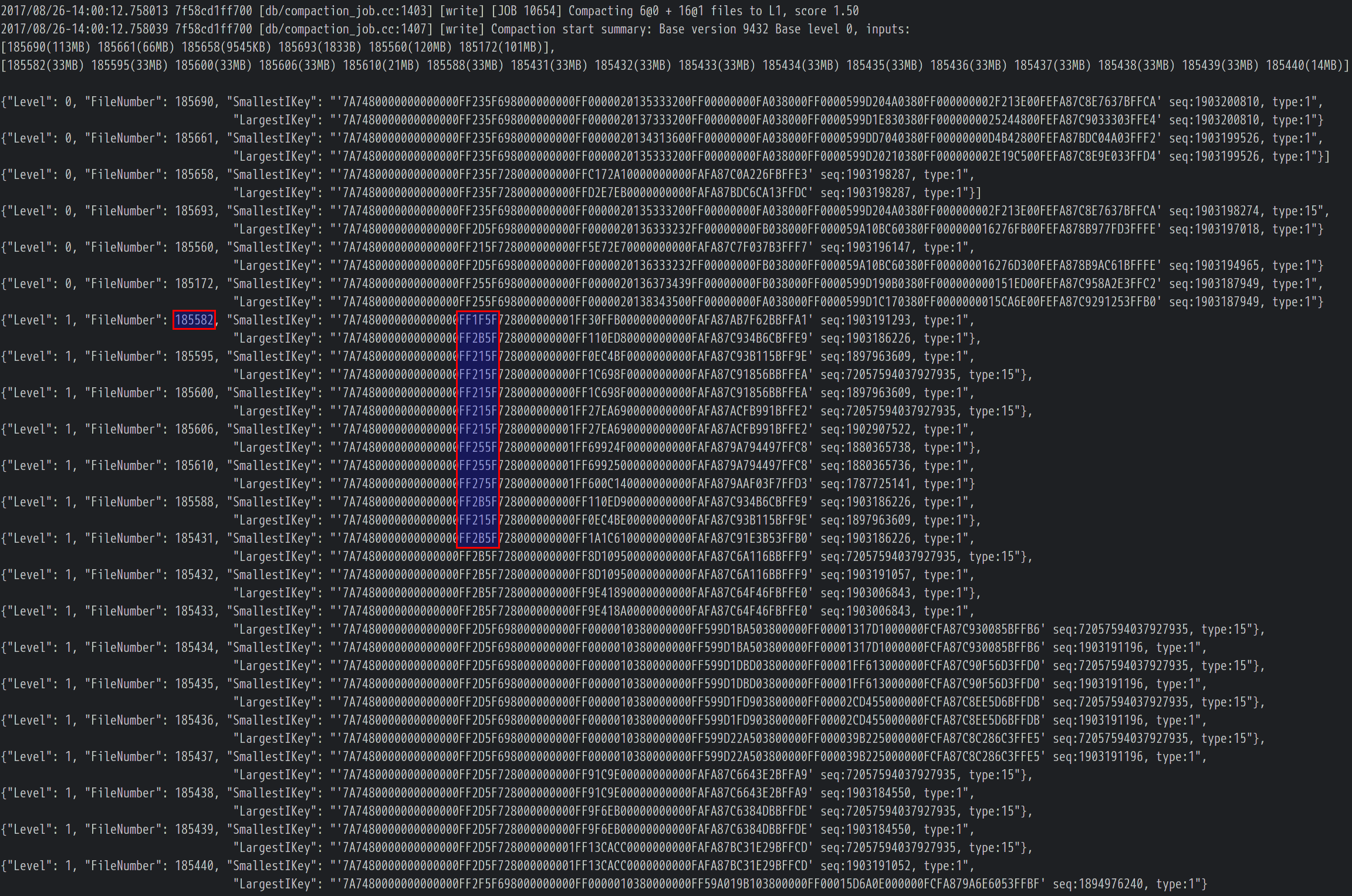Screen dimensions: 1352x896
Task: Click the "185693(1833B)" input entry
Action: 320,48
